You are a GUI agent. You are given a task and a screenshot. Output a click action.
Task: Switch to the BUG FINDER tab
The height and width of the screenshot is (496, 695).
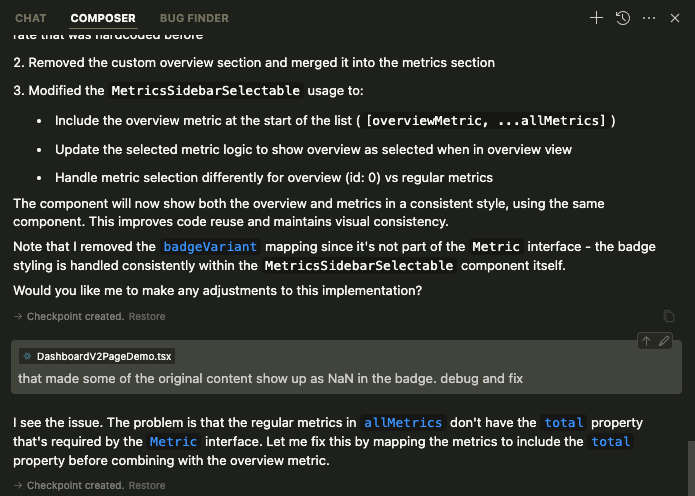(x=194, y=18)
